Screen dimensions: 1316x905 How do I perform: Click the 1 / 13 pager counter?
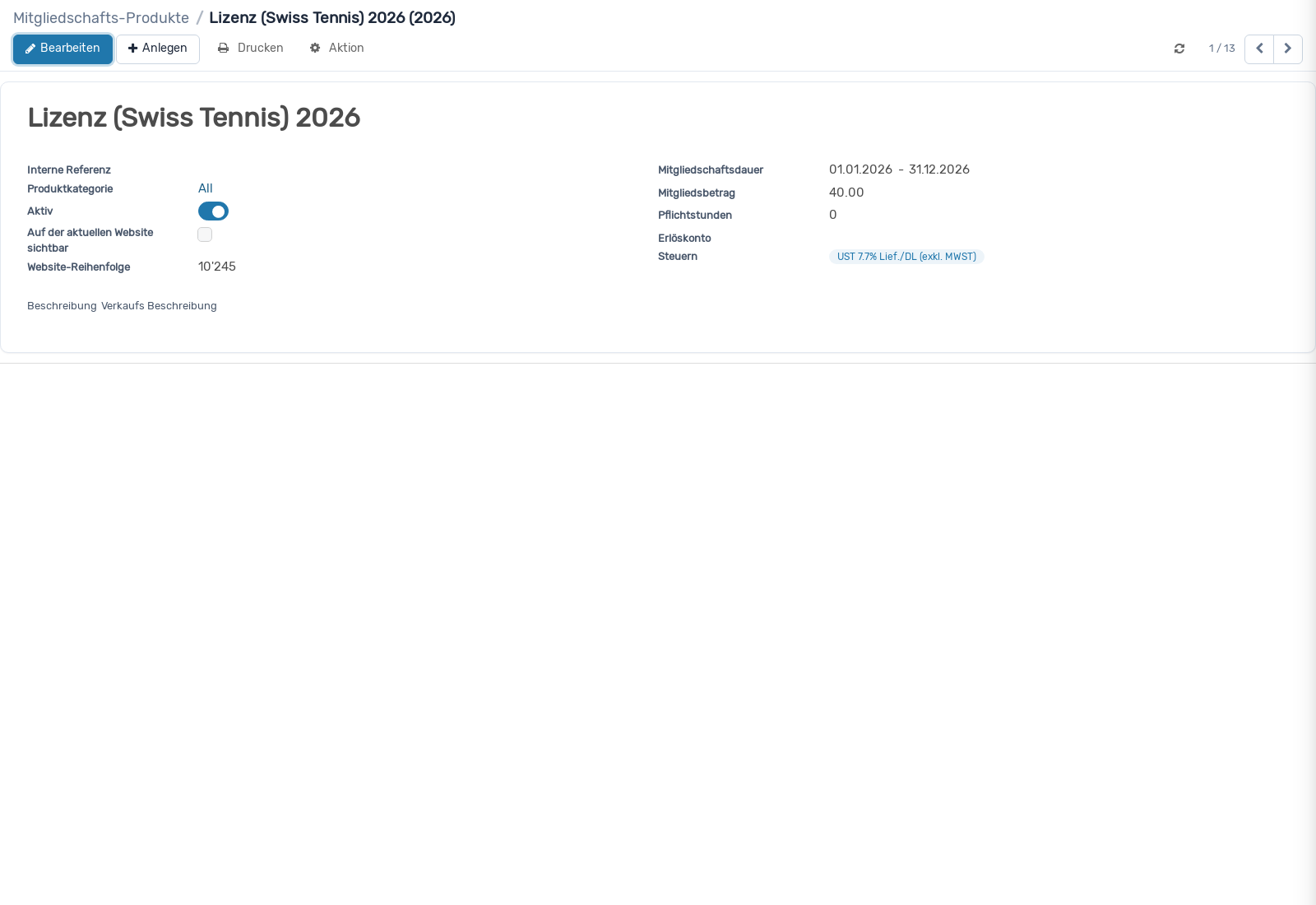(x=1221, y=49)
